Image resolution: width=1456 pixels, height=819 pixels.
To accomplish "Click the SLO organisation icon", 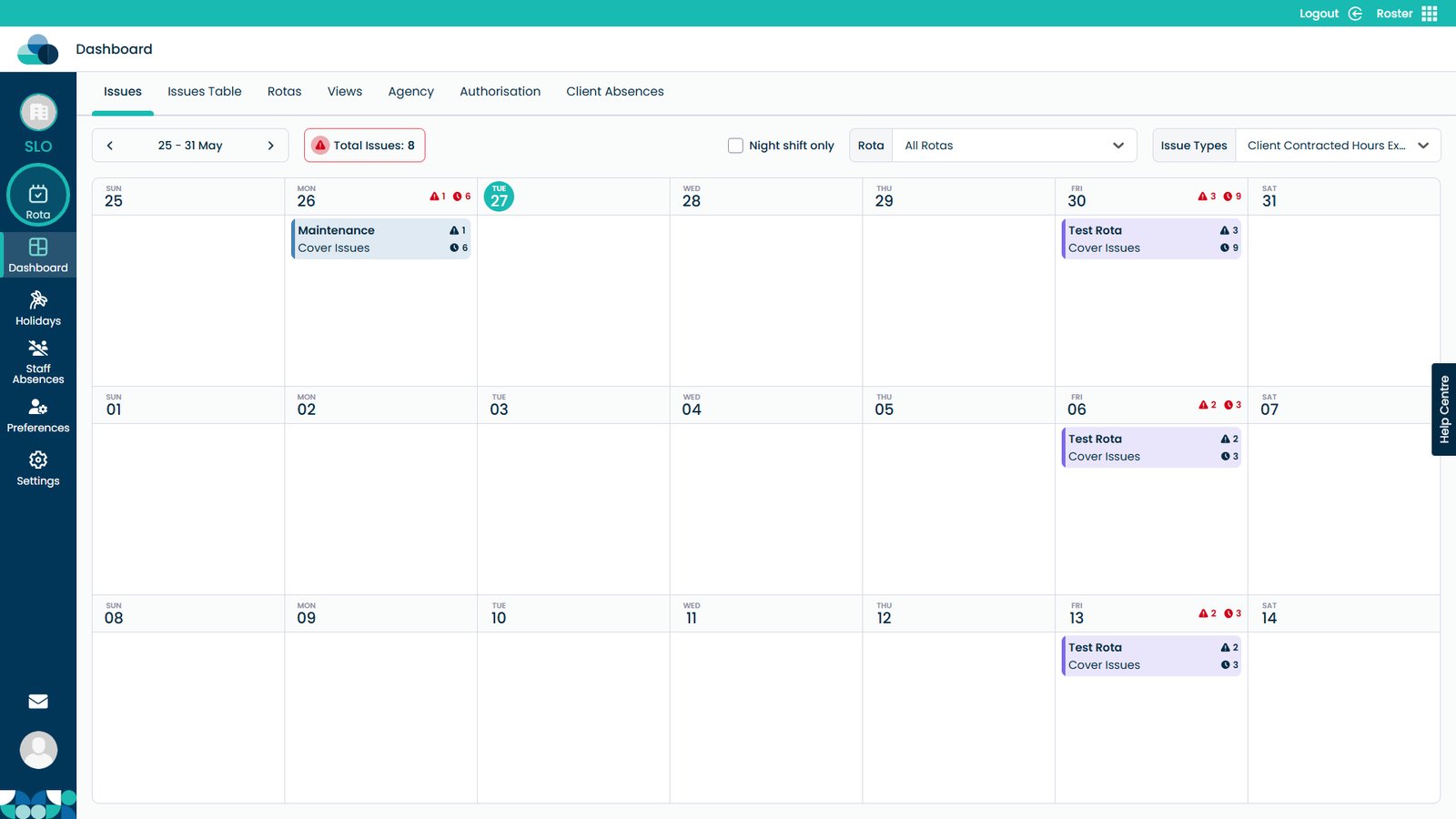I will [38, 113].
